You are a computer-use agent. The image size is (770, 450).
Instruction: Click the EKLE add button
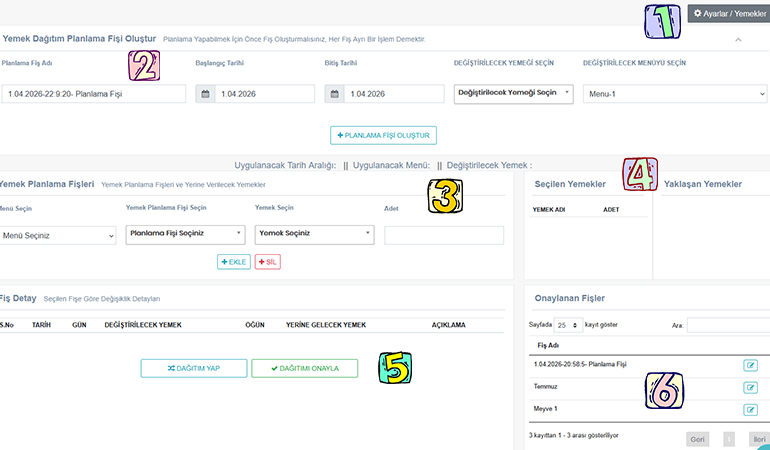click(233, 261)
